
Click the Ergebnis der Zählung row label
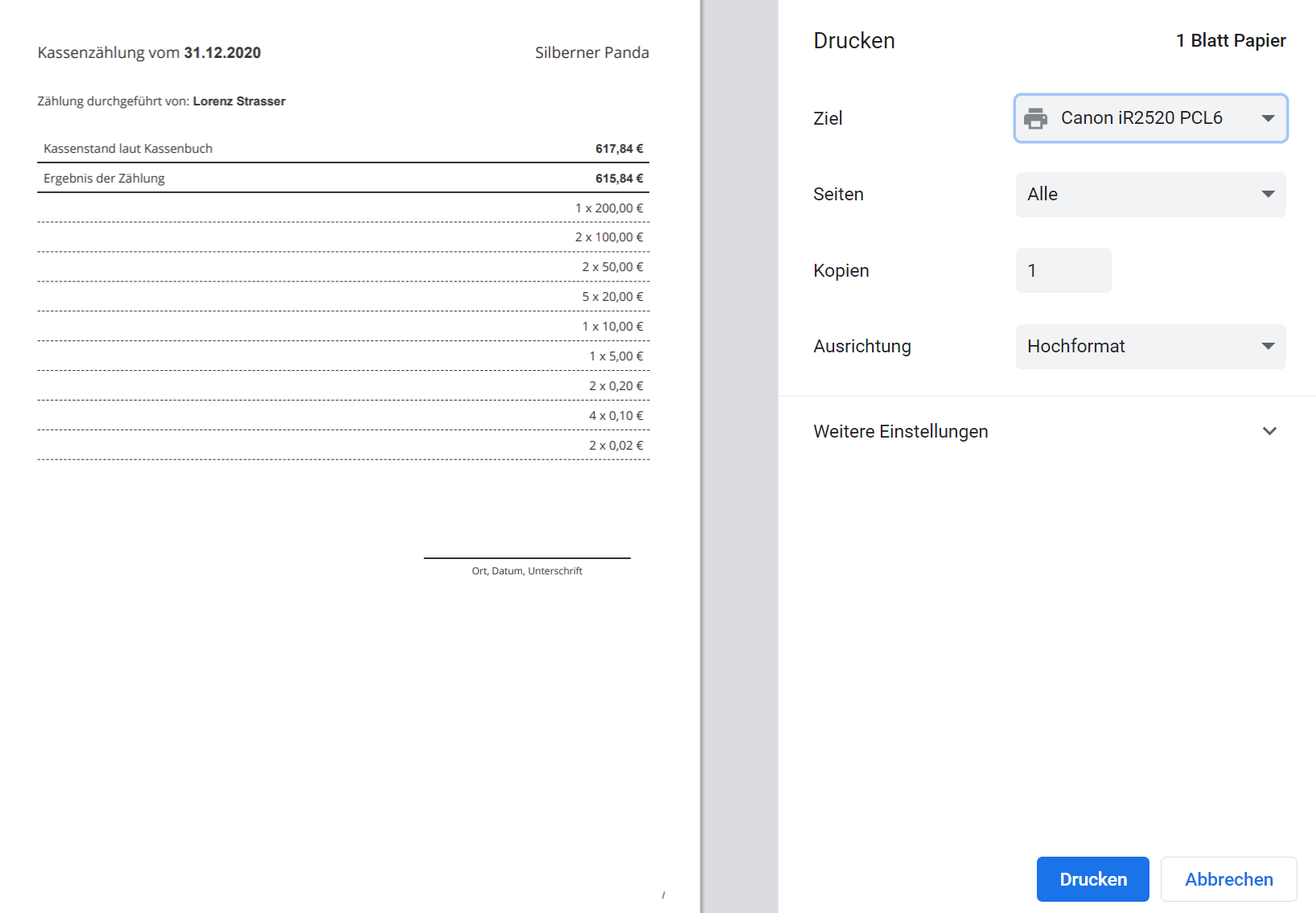[x=104, y=179]
